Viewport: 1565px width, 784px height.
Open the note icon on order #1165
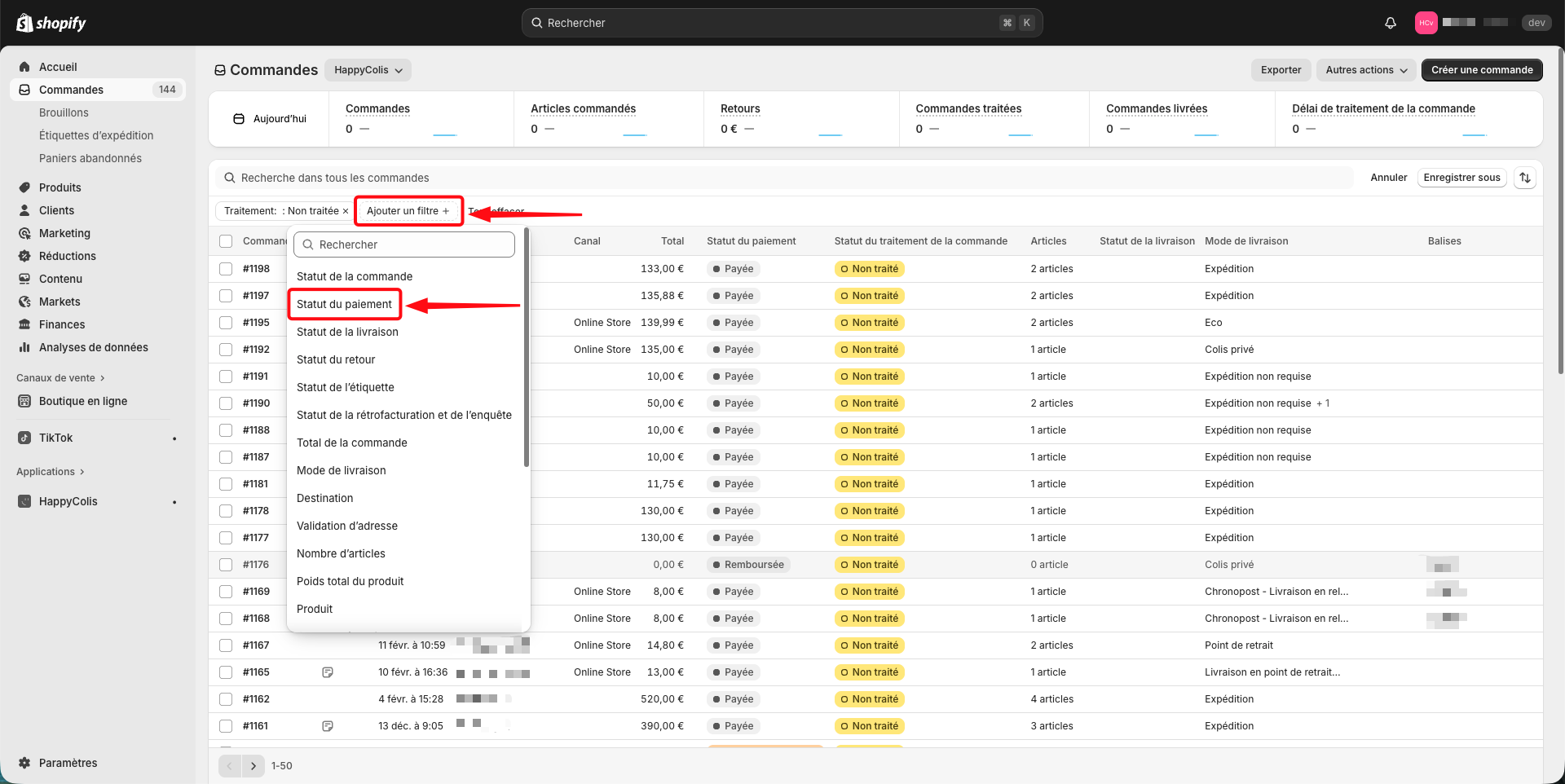click(328, 672)
